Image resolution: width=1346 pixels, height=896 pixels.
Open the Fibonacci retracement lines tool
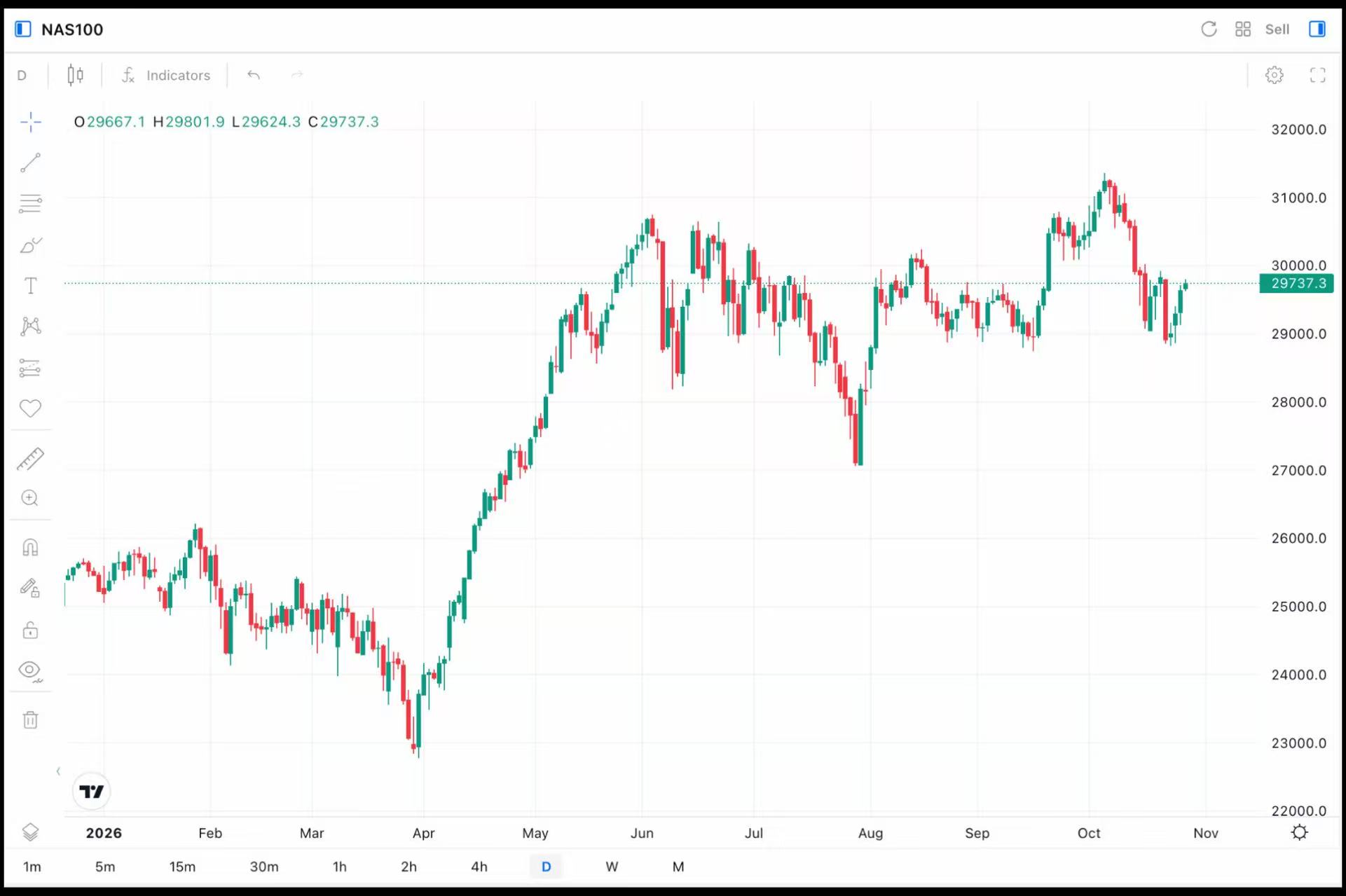click(x=30, y=204)
